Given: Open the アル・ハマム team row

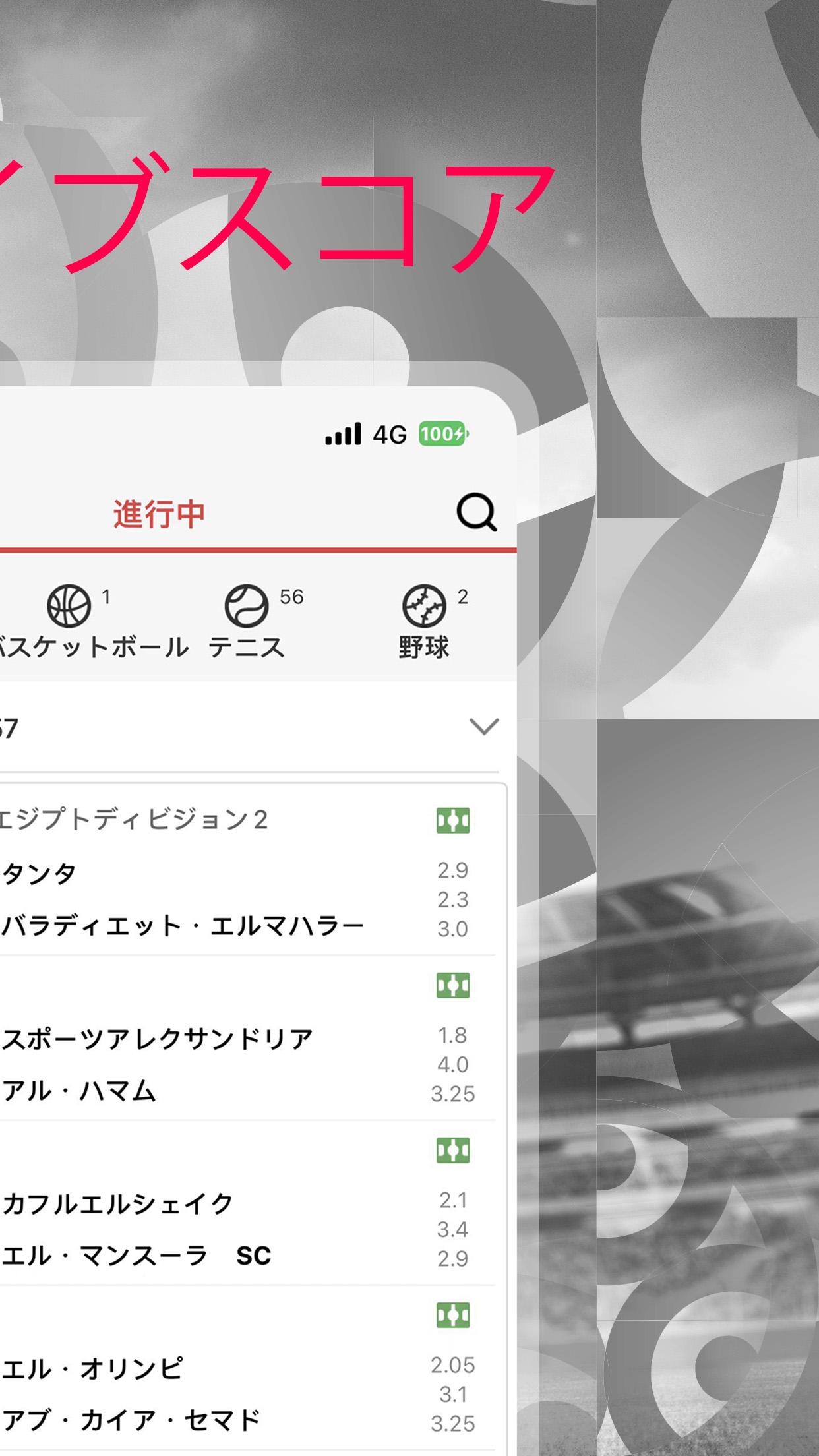Looking at the screenshot, I should [79, 1091].
